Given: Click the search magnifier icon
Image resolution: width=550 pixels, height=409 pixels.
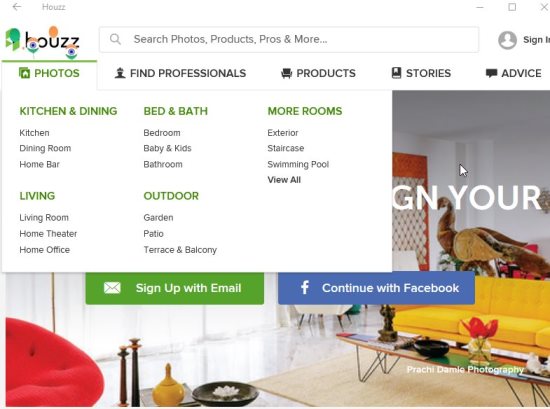Looking at the screenshot, I should 115,39.
